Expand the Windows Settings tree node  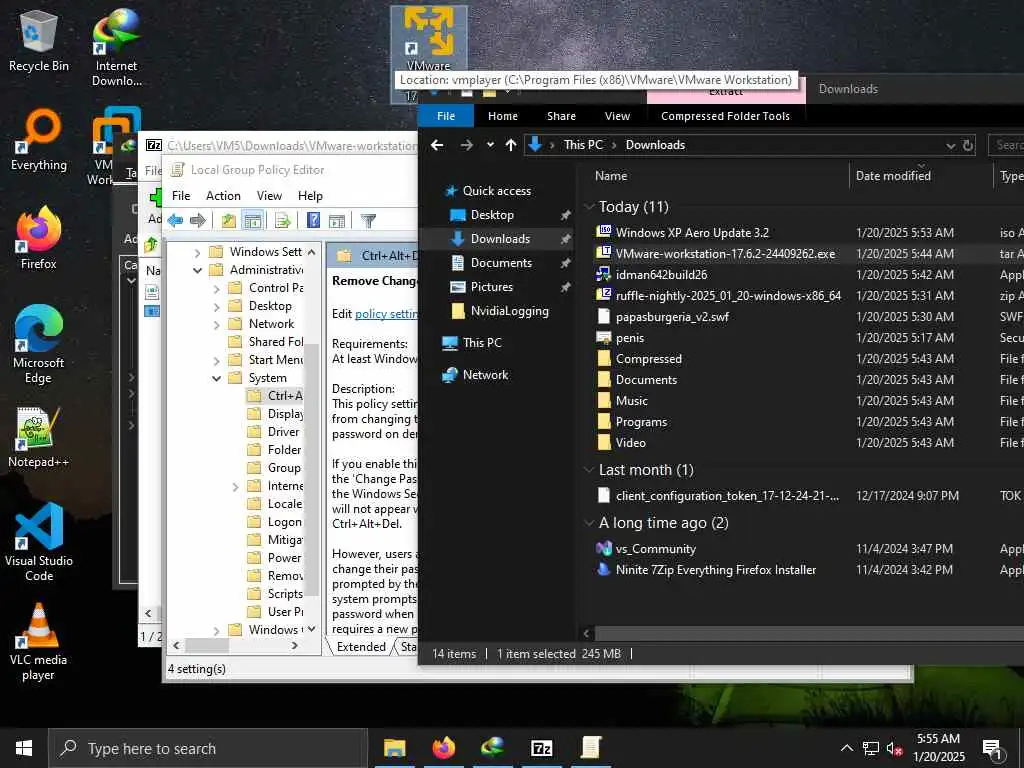tap(197, 252)
